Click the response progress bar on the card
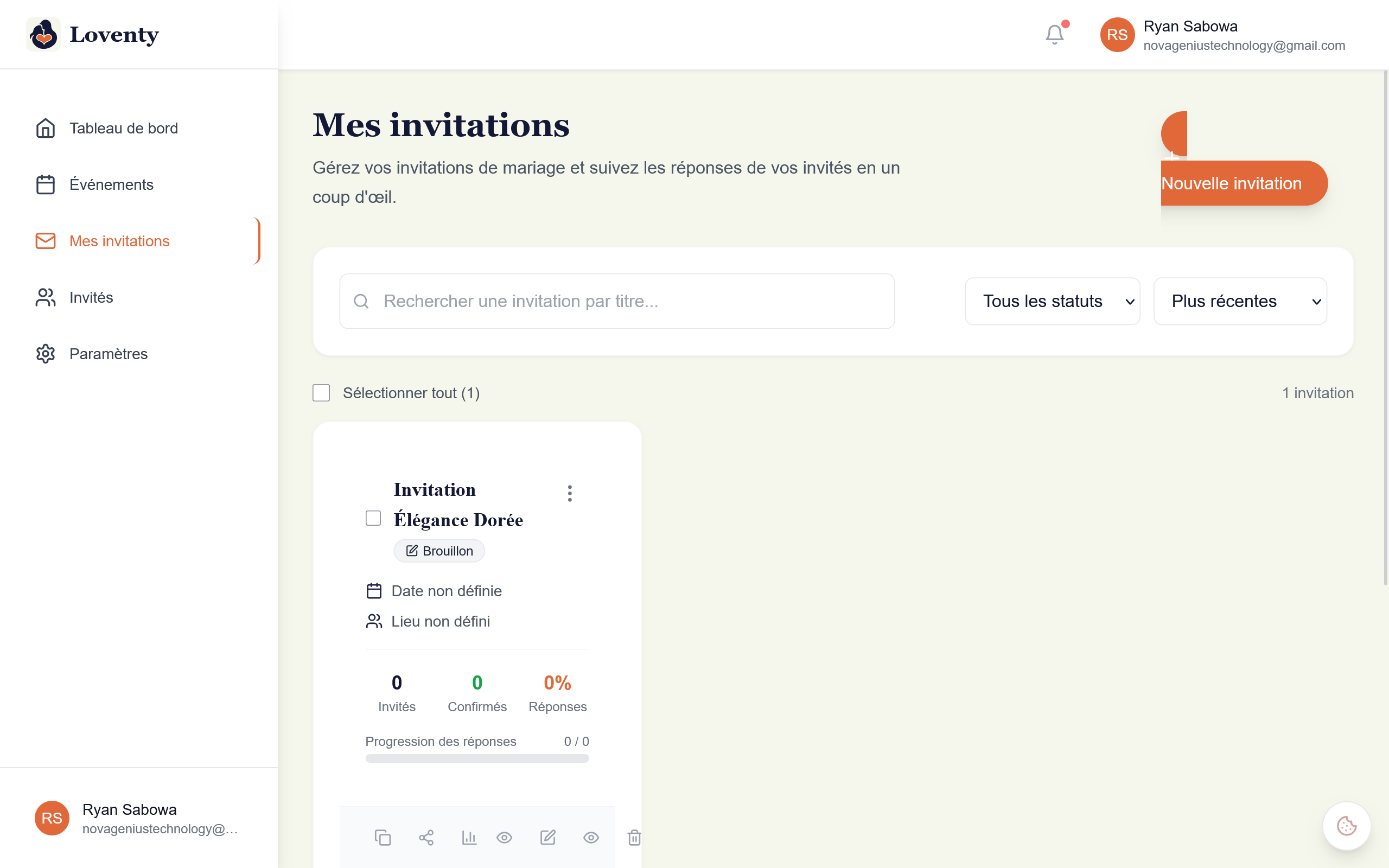Viewport: 1389px width, 868px height. point(477,758)
